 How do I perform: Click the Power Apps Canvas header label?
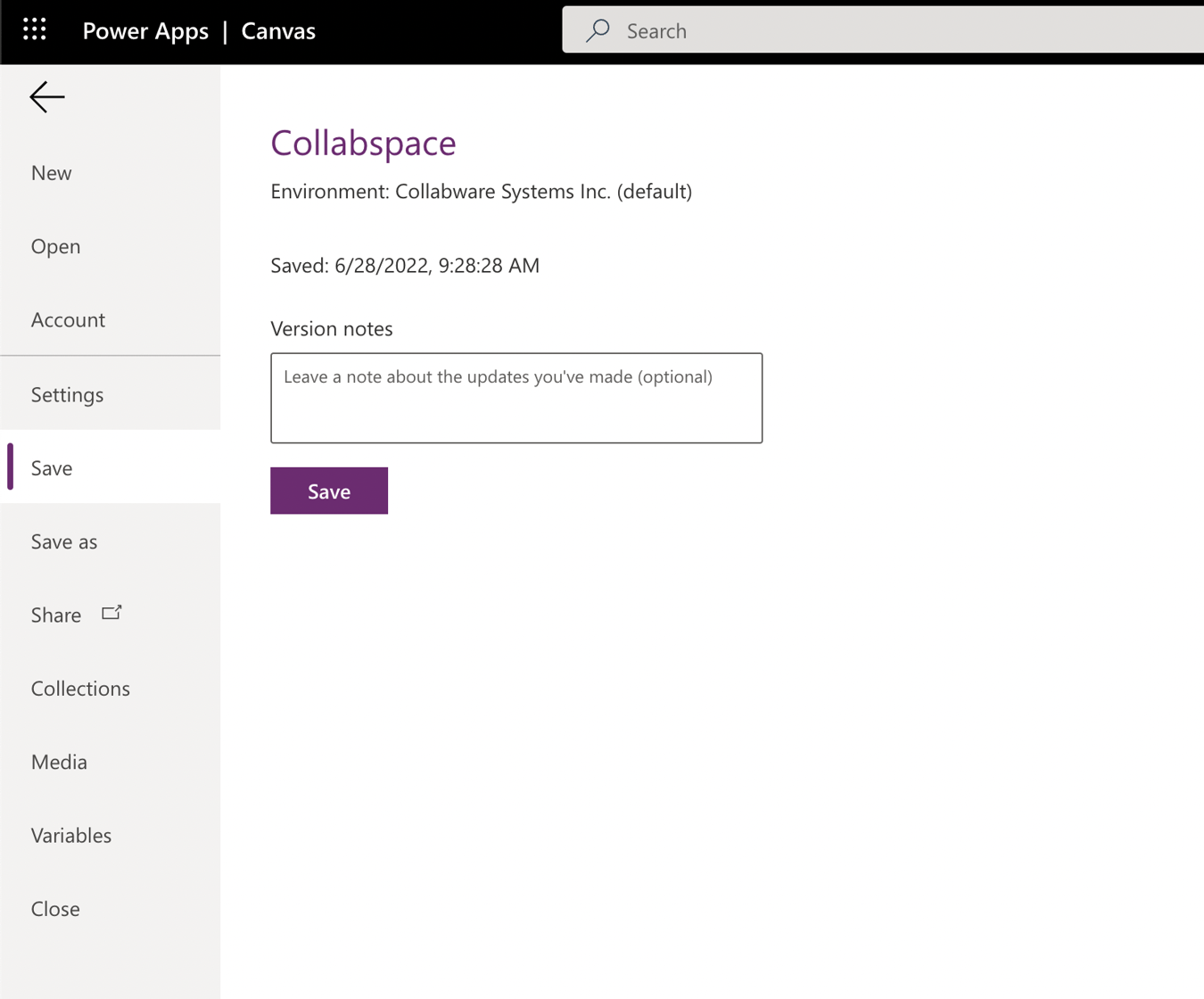(198, 30)
